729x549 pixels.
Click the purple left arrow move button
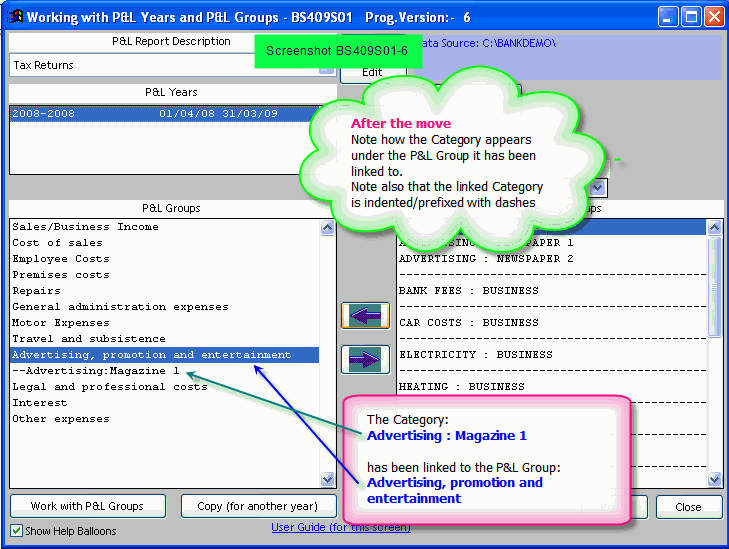(365, 316)
